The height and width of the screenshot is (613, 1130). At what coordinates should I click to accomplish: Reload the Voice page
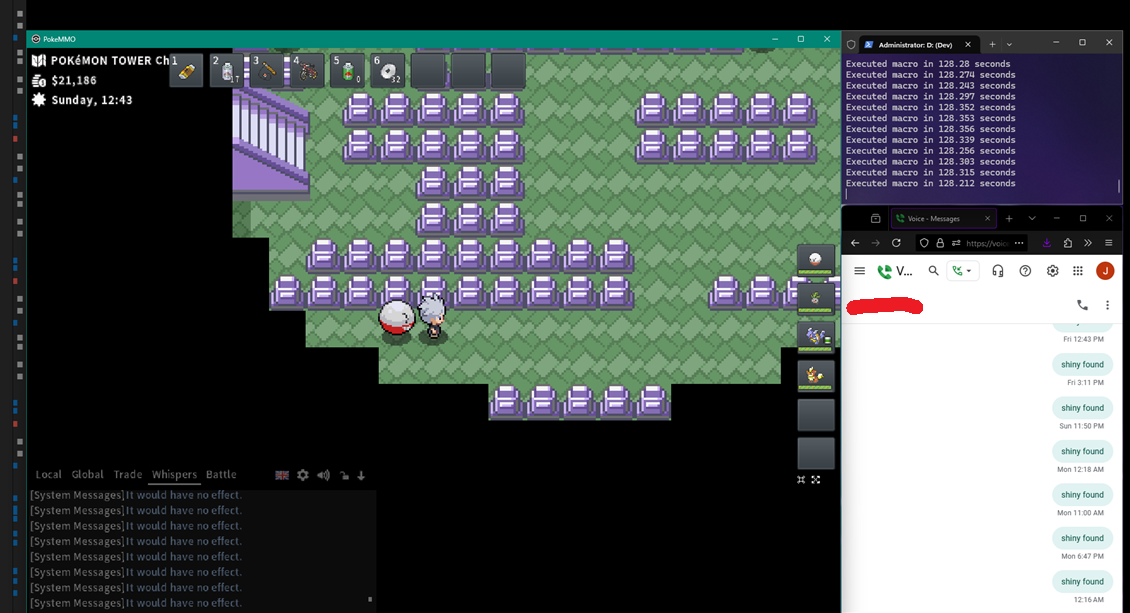coord(897,243)
